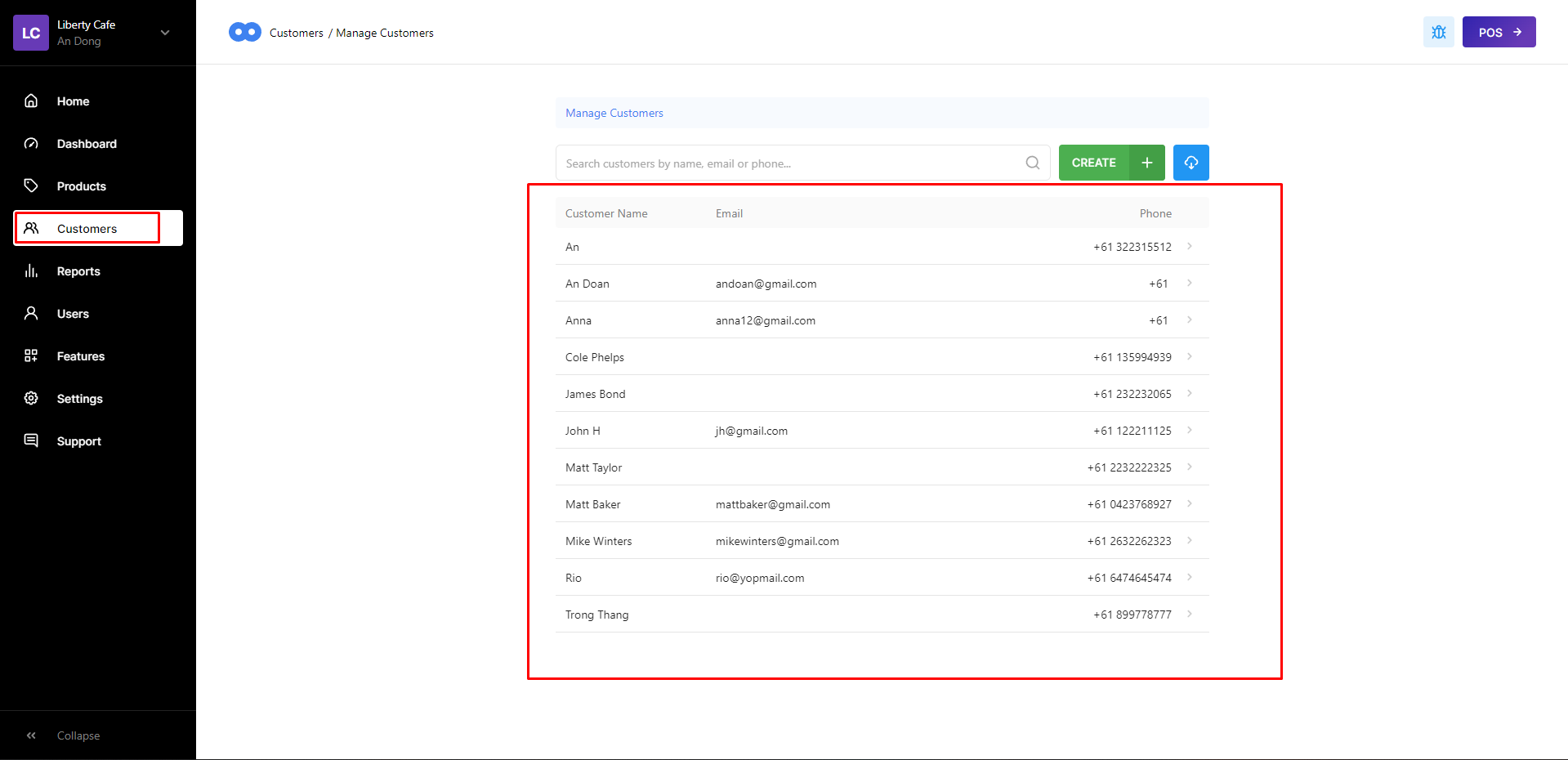1568x760 pixels.
Task: Click the Home house icon
Action: click(31, 101)
